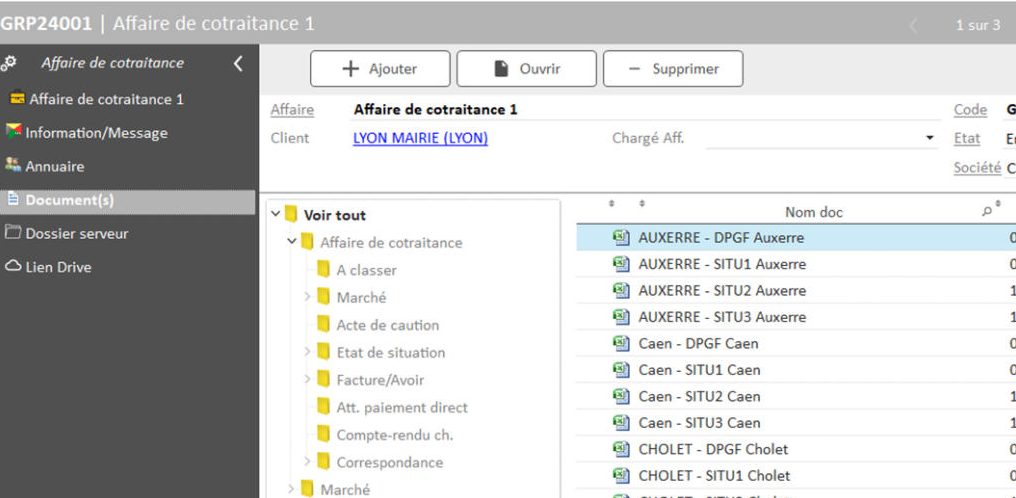Click the search icon in Nom doc header
Screen dimensions: 1016x498
[x=987, y=212]
